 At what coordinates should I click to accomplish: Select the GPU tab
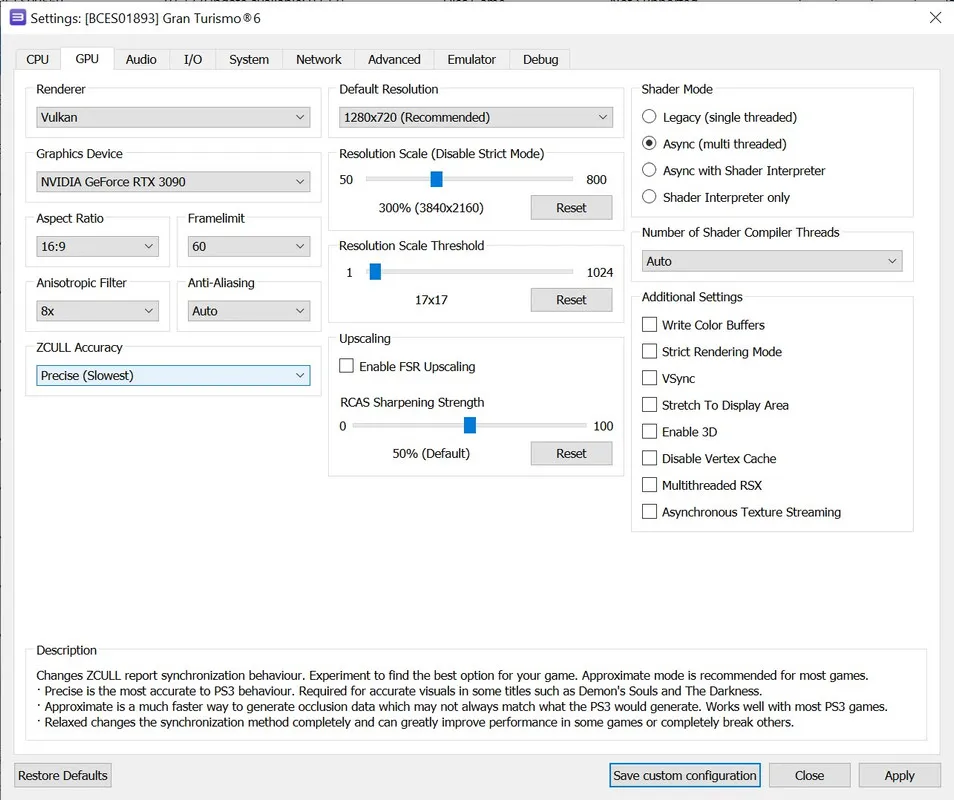point(87,58)
